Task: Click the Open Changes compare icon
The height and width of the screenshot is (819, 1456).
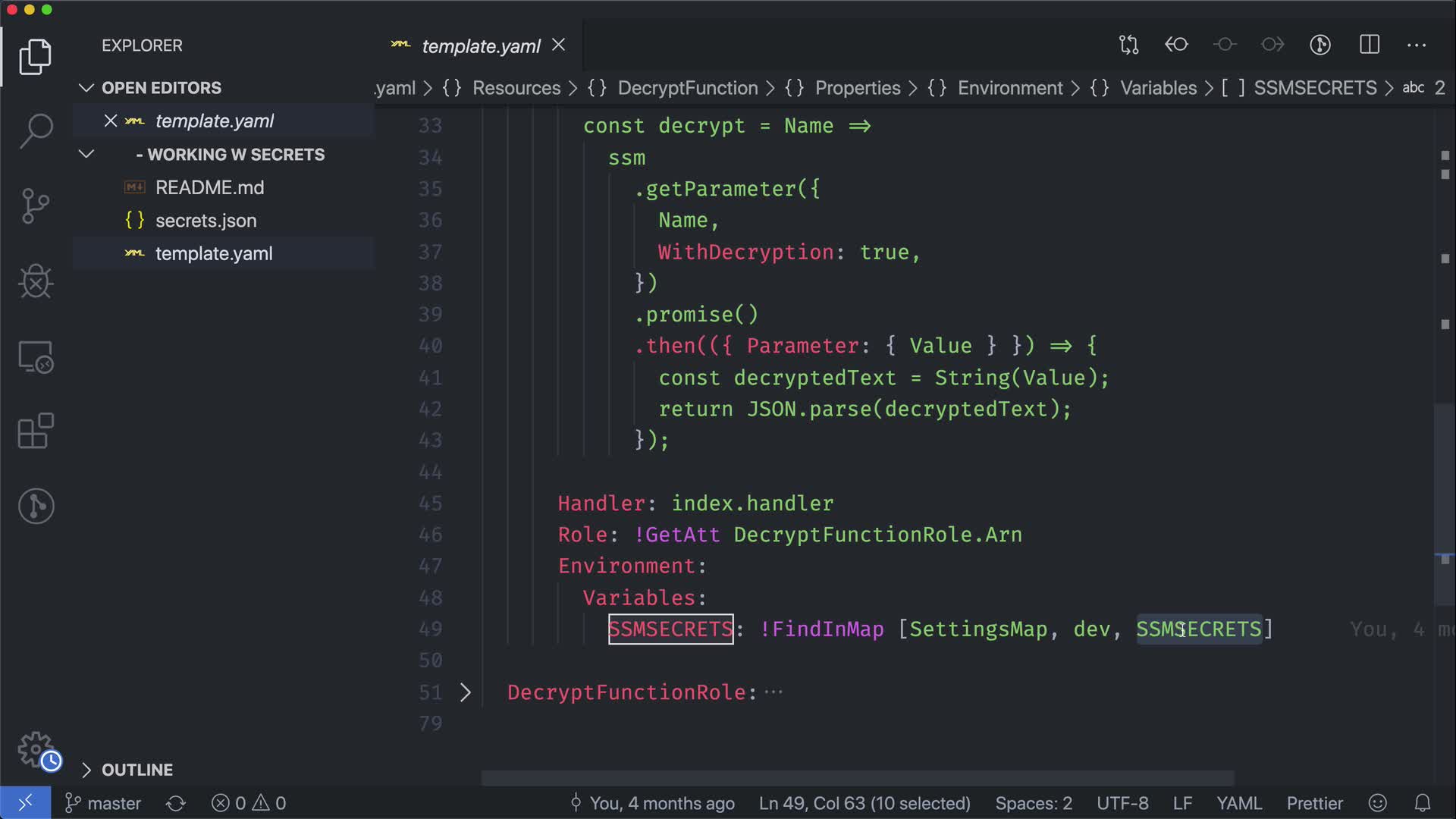Action: (x=1128, y=45)
